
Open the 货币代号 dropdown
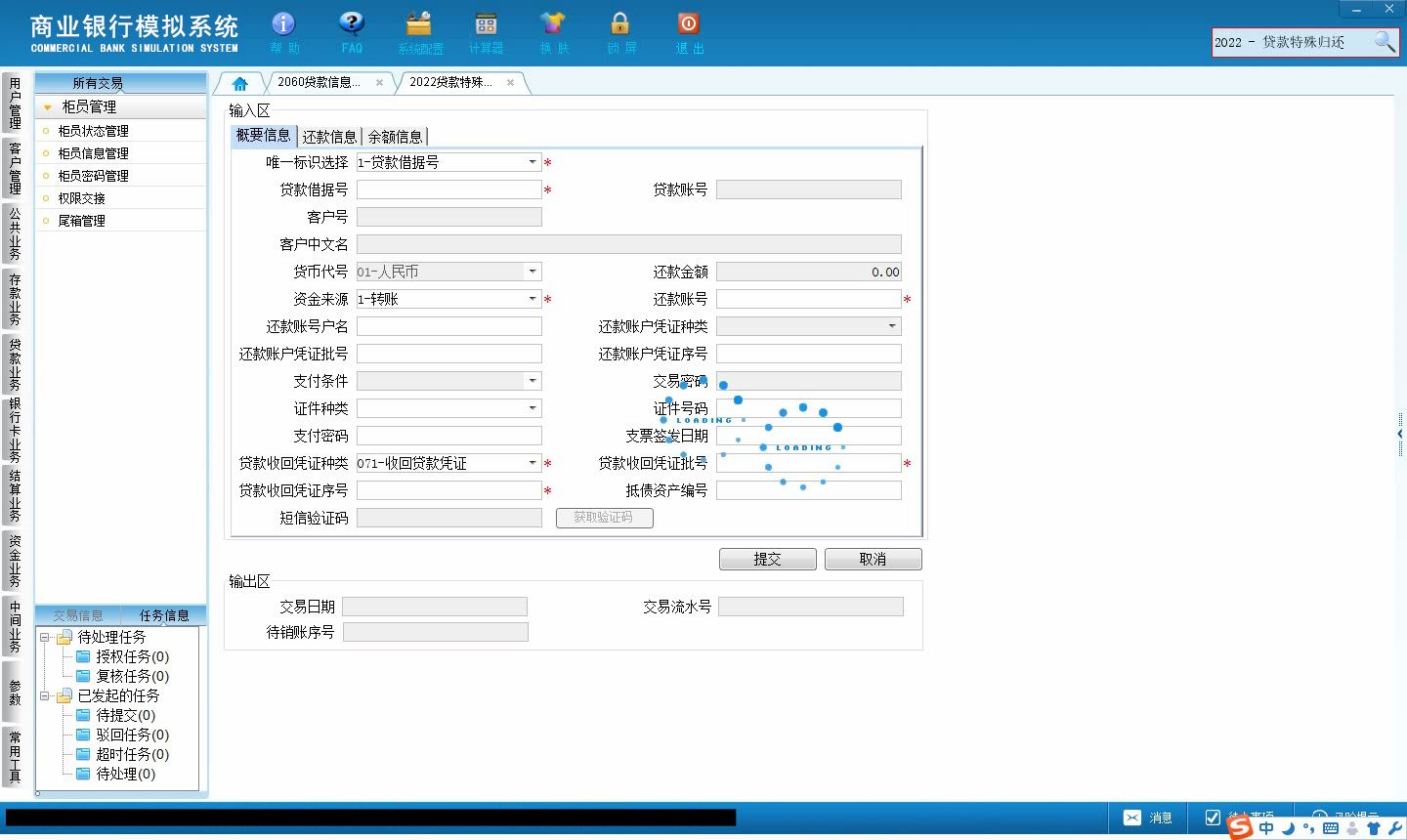tap(533, 272)
